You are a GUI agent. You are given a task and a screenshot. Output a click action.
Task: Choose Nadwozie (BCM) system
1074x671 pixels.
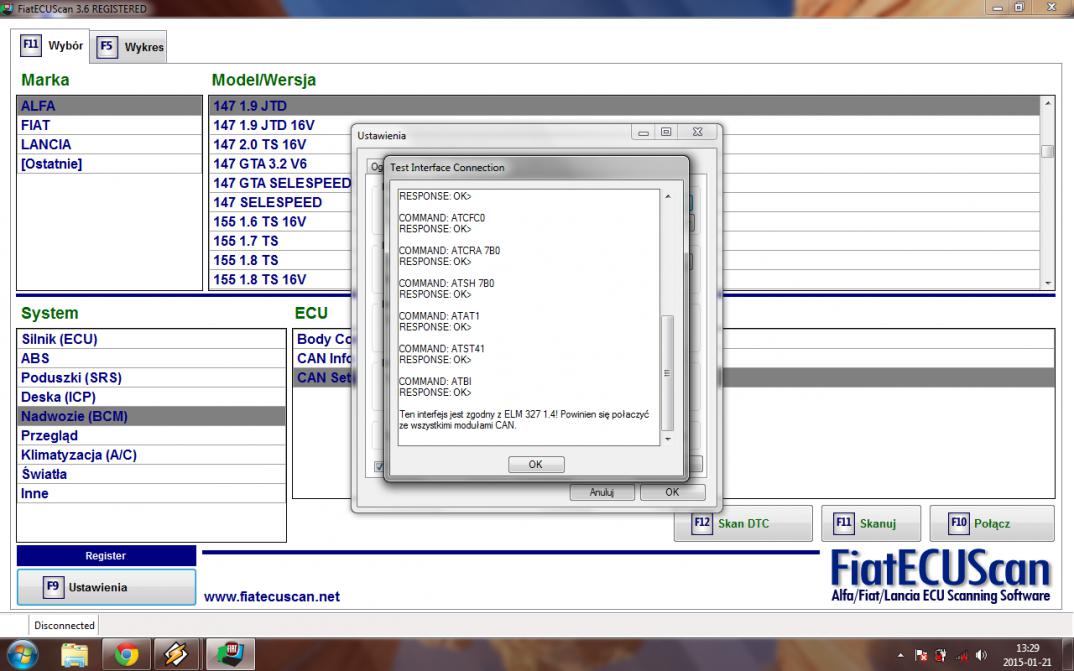(x=151, y=416)
